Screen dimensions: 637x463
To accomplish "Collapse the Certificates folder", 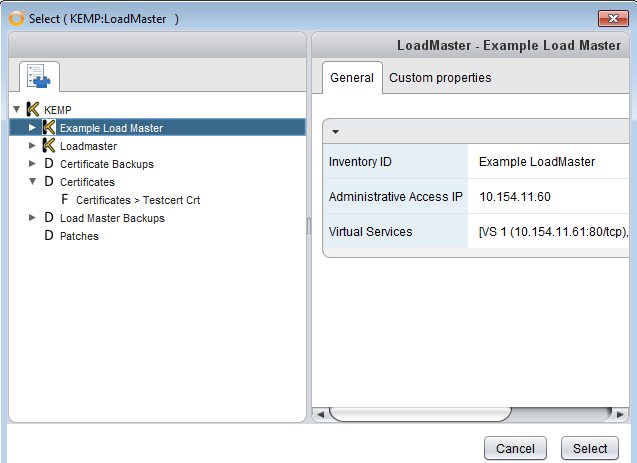I will pos(32,182).
